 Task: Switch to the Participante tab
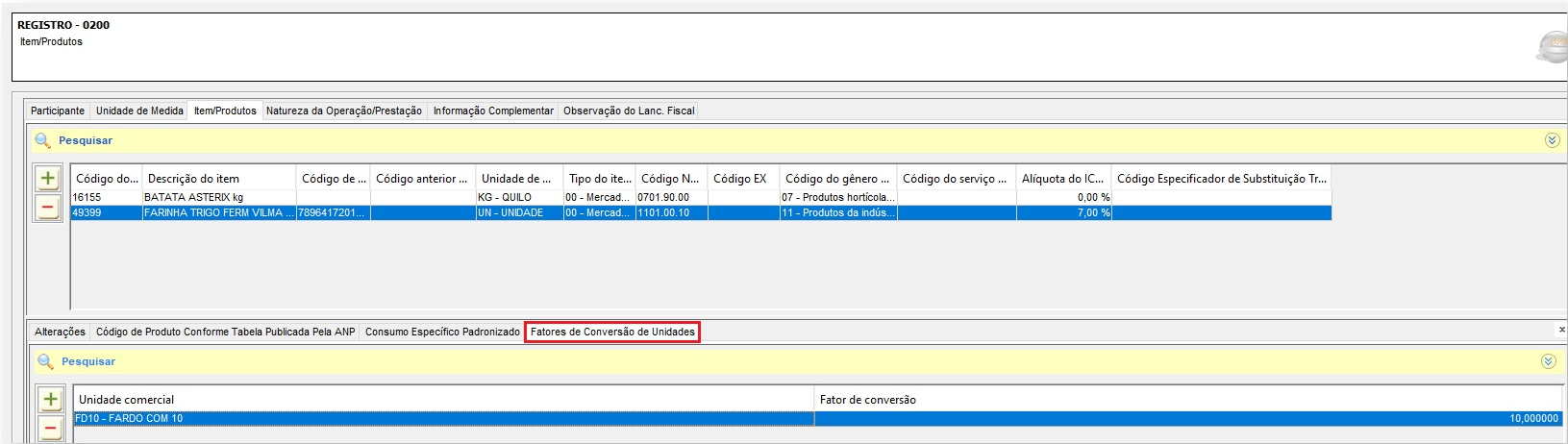(58, 111)
